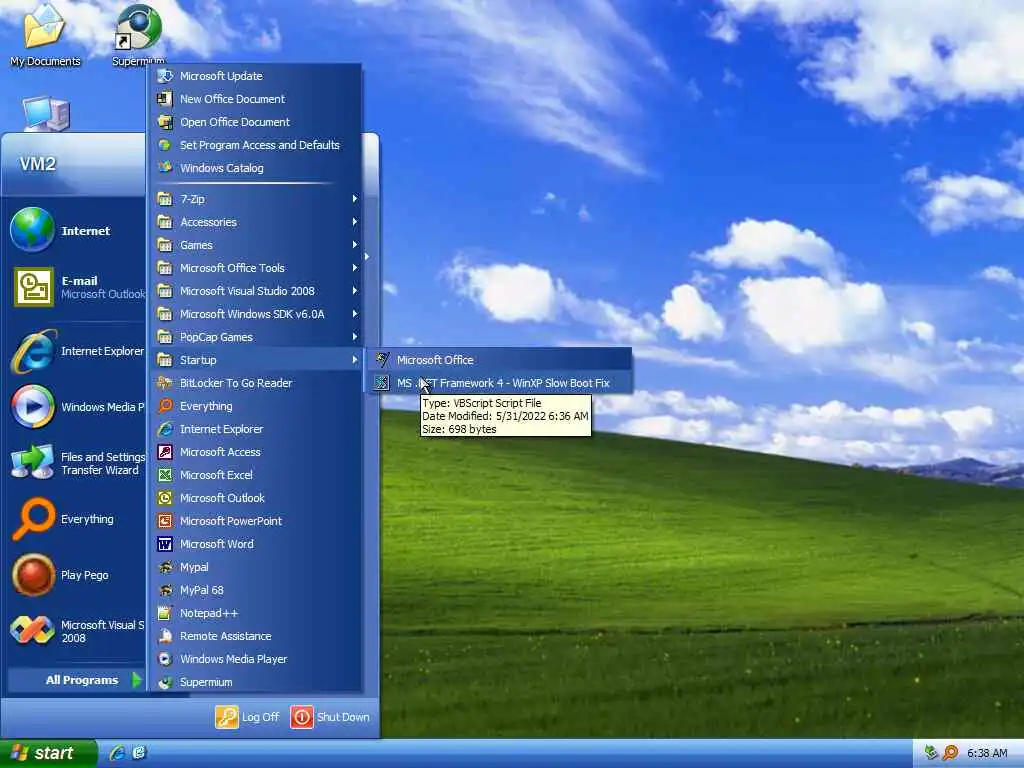Expand Microsoft Windows SDK v6.0A arrow
Image resolution: width=1024 pixels, height=768 pixels.
click(x=355, y=314)
